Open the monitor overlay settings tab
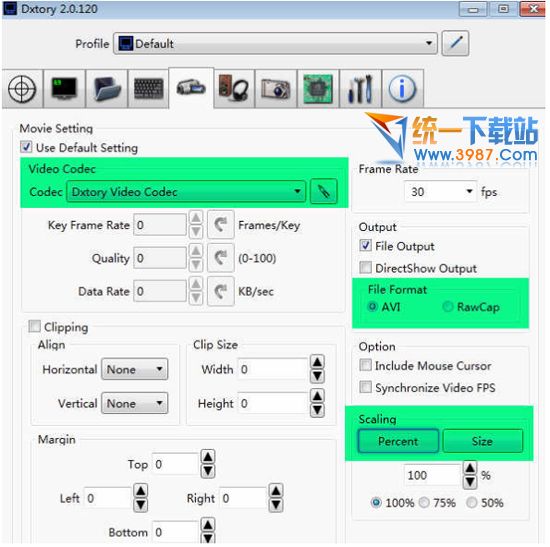Image resolution: width=550 pixels, height=547 pixels. [x=64, y=88]
